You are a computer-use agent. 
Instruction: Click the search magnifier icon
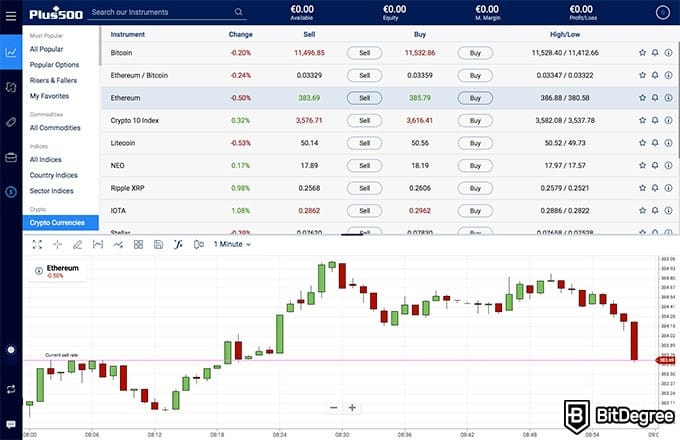point(239,12)
